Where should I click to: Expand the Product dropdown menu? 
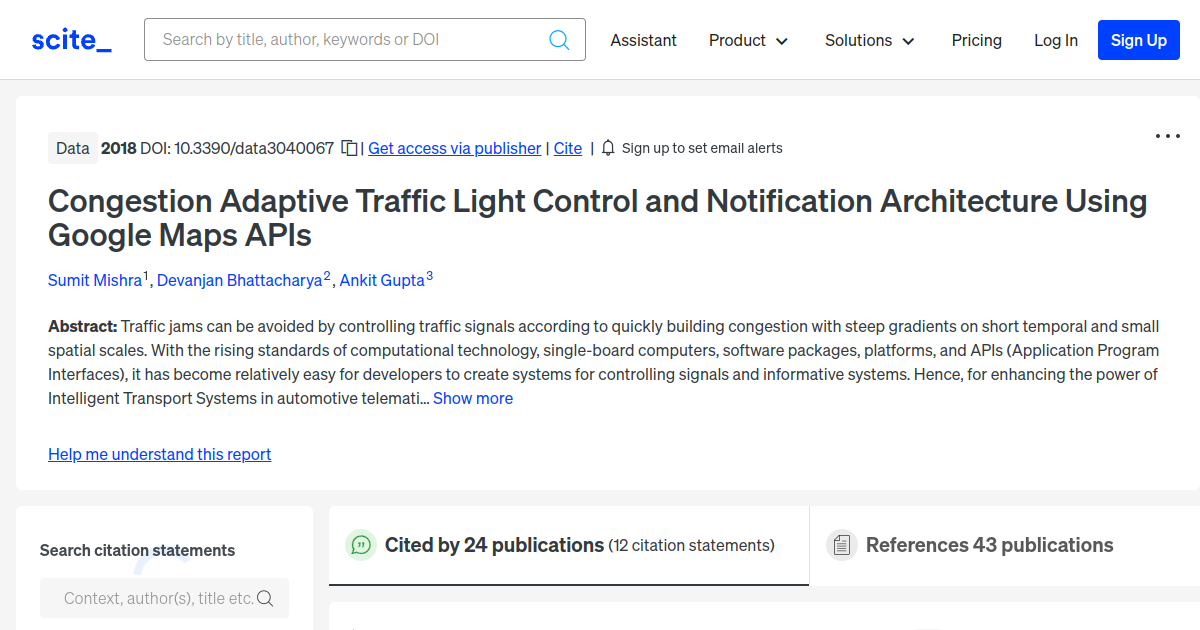tap(748, 40)
